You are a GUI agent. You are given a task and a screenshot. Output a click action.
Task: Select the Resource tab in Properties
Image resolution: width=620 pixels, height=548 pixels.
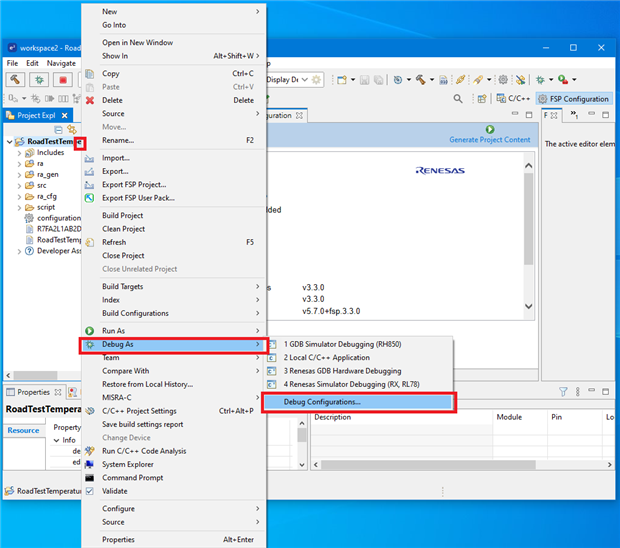coord(24,430)
